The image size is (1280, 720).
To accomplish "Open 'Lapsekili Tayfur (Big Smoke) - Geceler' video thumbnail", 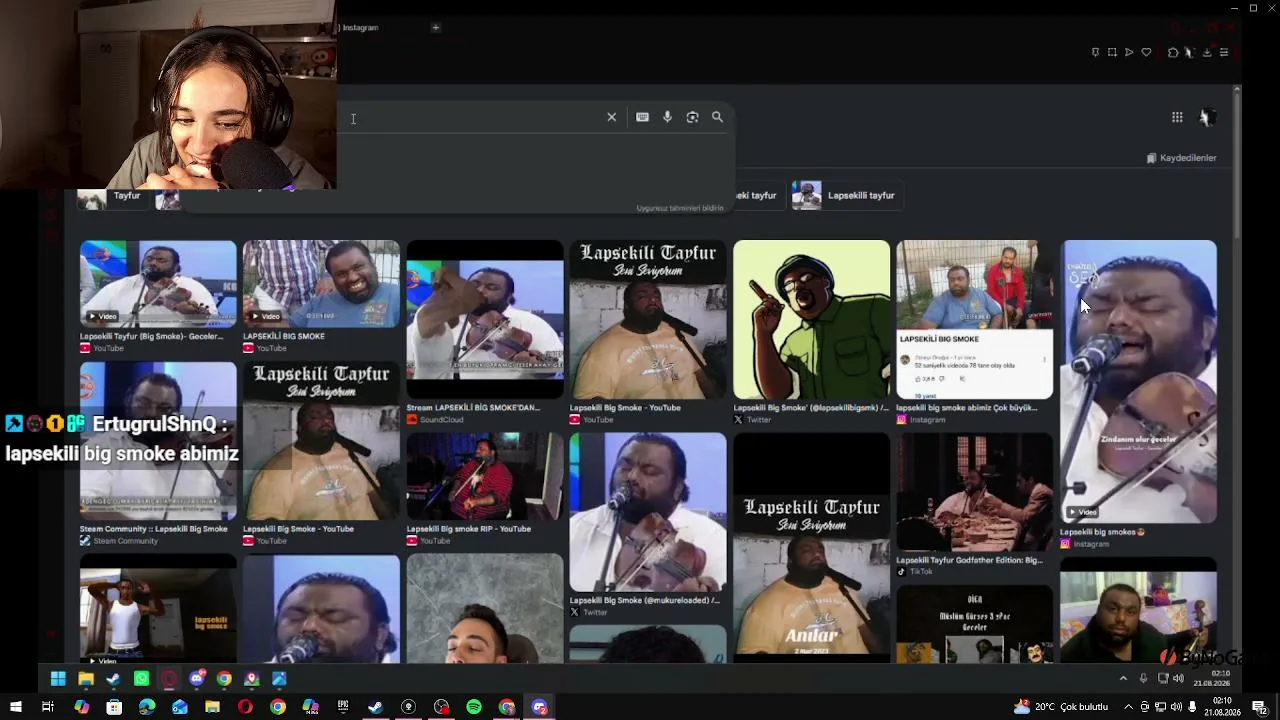I will coord(158,283).
